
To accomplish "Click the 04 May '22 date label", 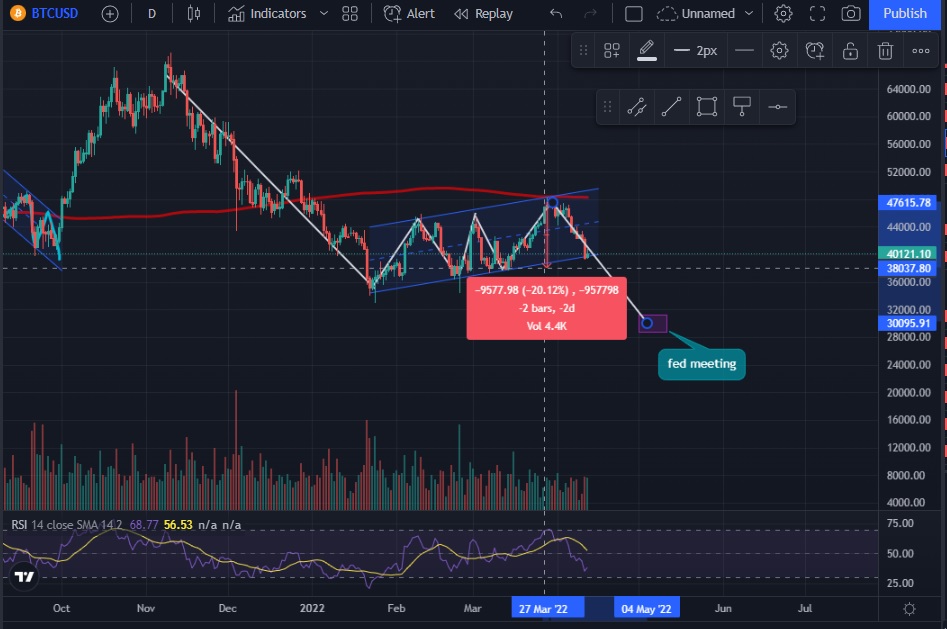I will point(646,608).
